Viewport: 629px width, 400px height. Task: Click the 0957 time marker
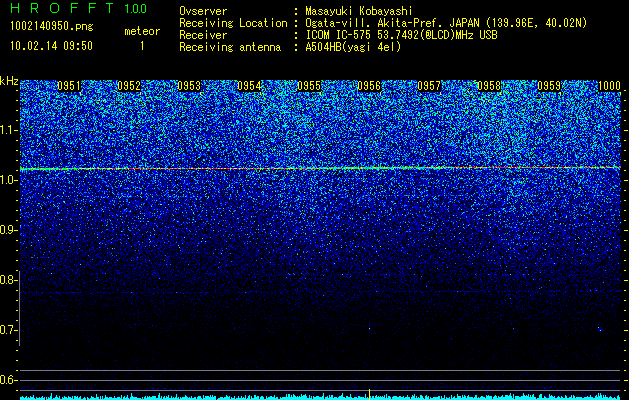pyautogui.click(x=429, y=86)
